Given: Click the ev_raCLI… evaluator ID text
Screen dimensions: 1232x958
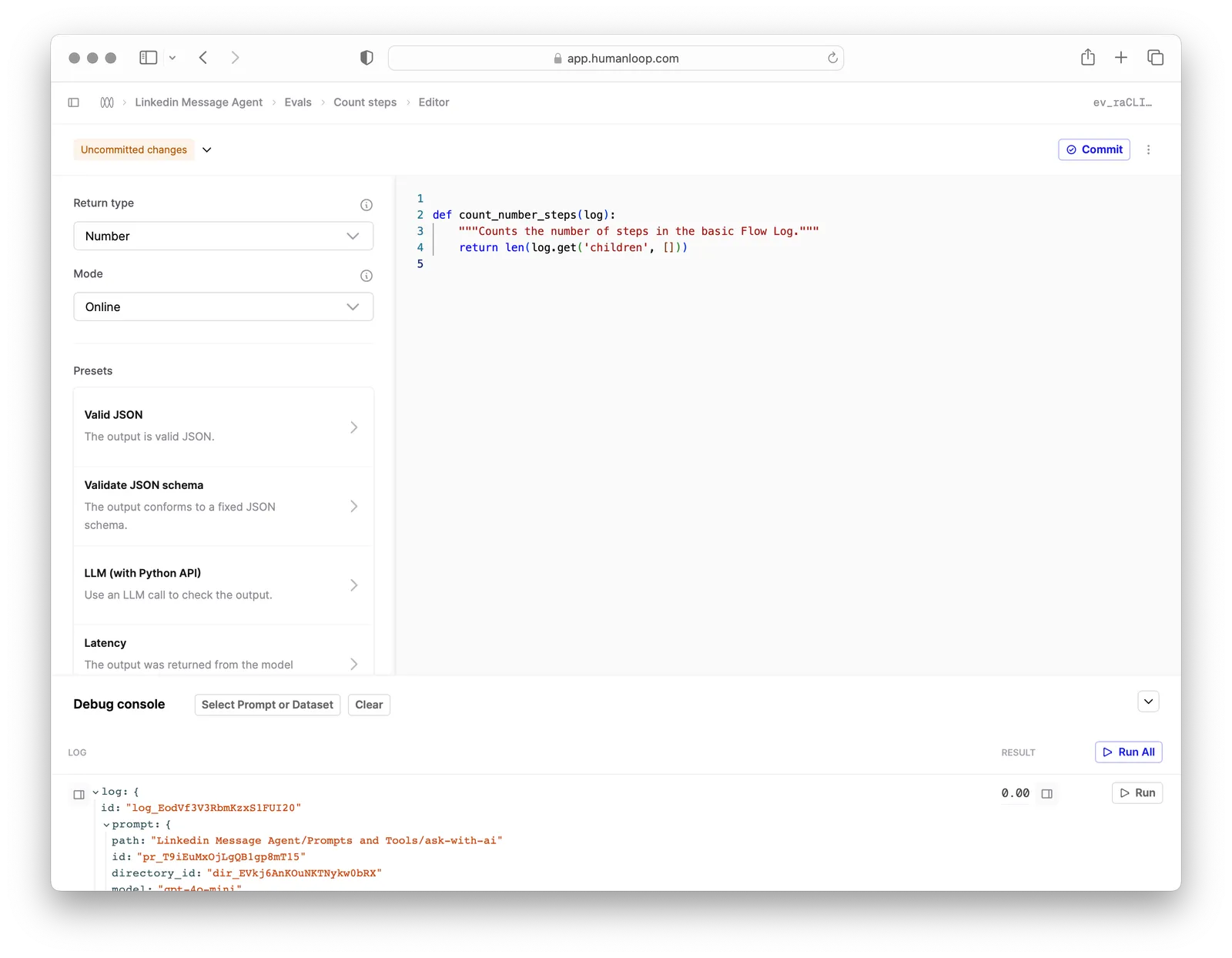Looking at the screenshot, I should pos(1123,102).
